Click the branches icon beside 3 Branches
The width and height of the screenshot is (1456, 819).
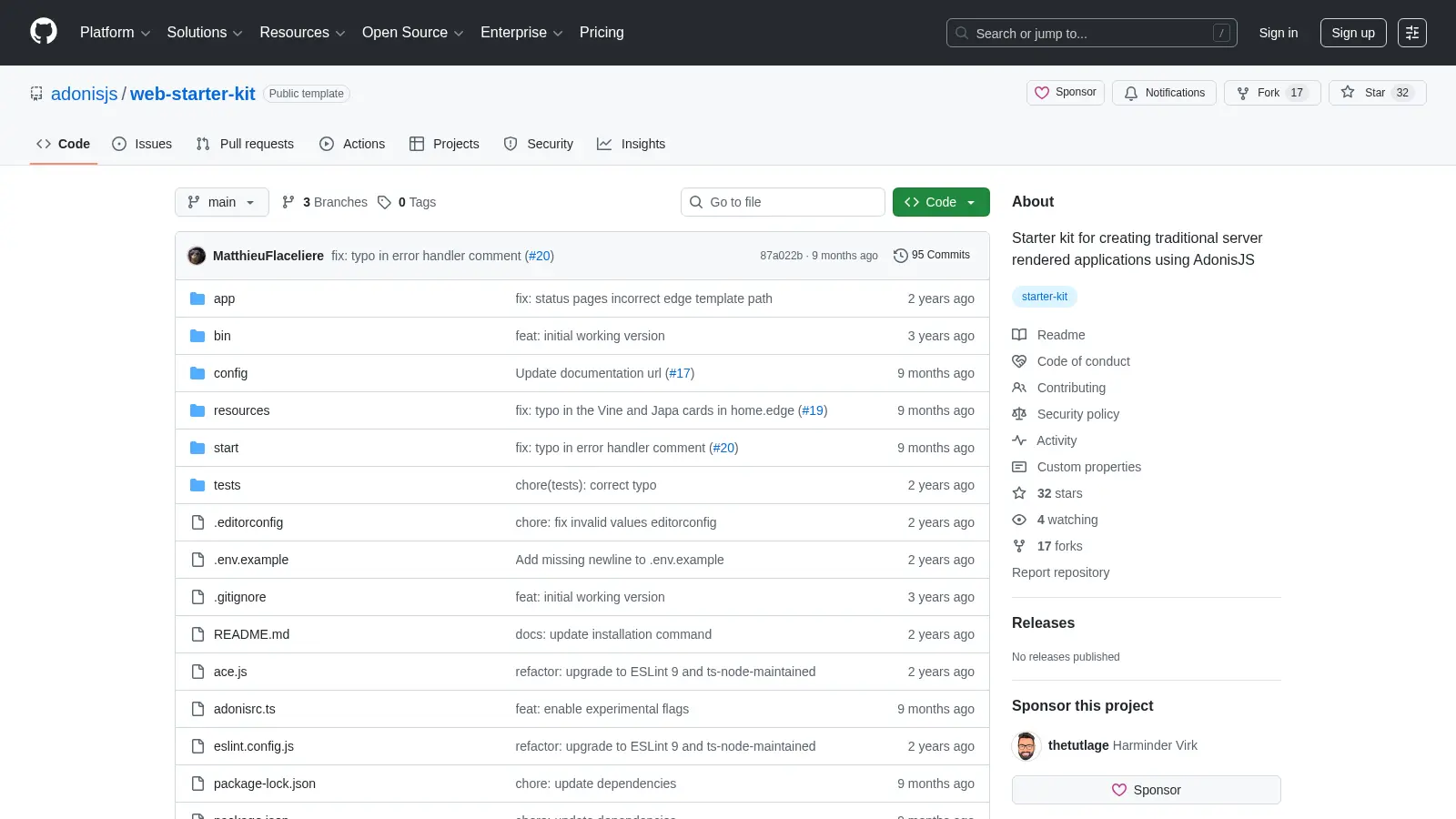pyautogui.click(x=288, y=202)
